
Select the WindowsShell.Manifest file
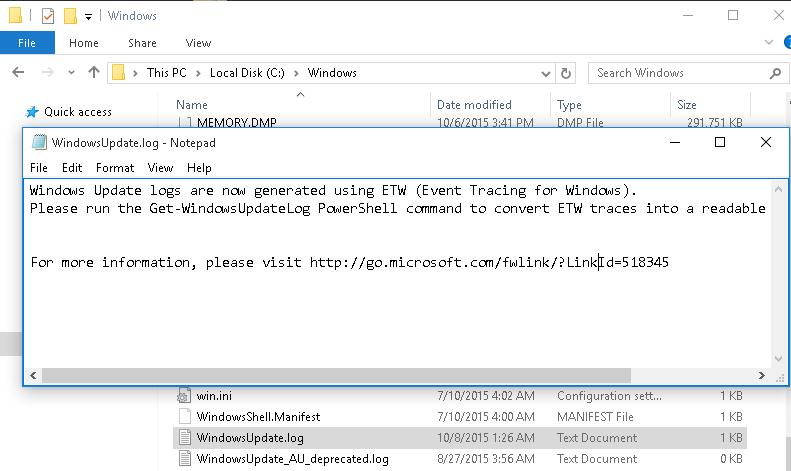pyautogui.click(x=258, y=417)
